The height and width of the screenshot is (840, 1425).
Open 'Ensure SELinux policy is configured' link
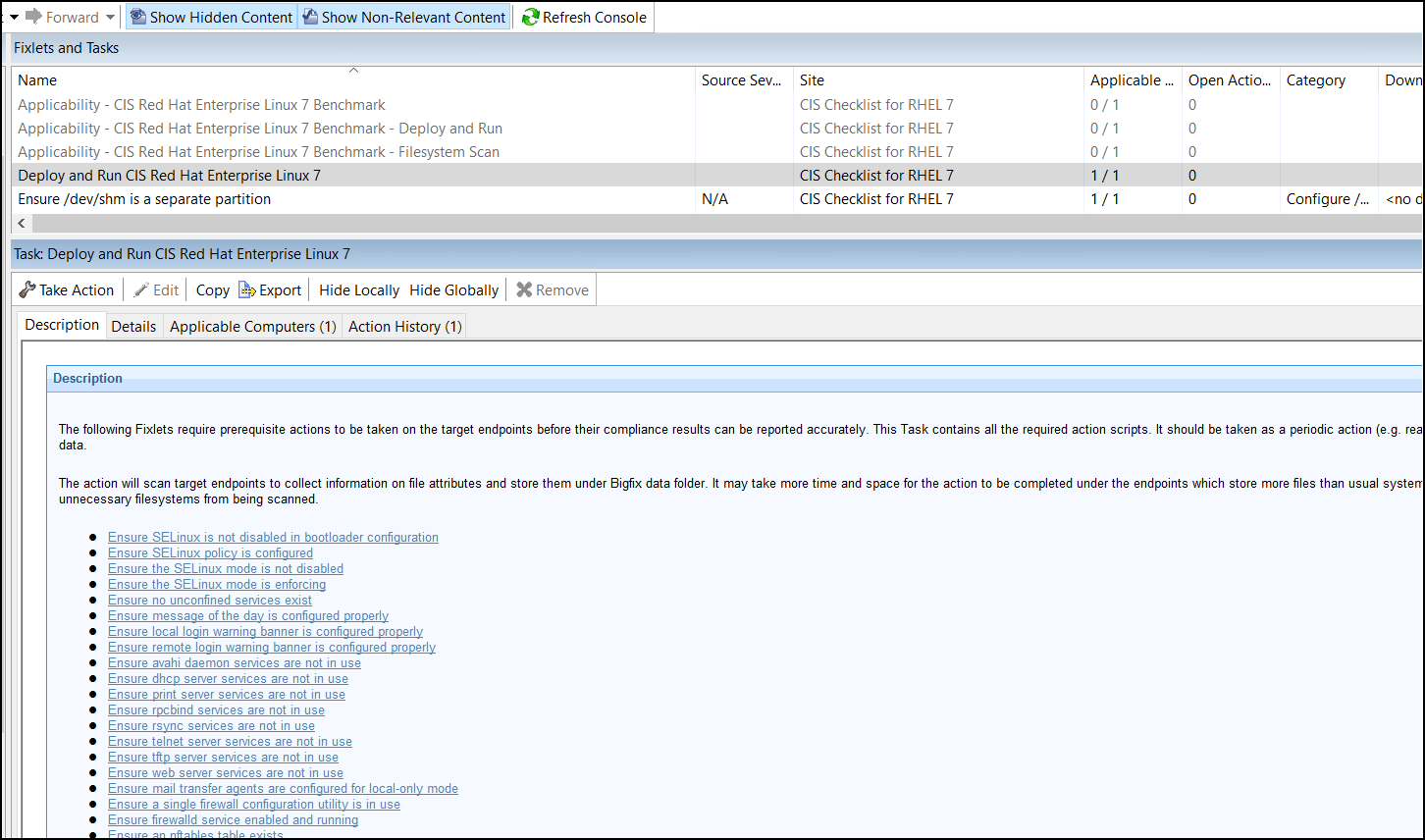210,552
